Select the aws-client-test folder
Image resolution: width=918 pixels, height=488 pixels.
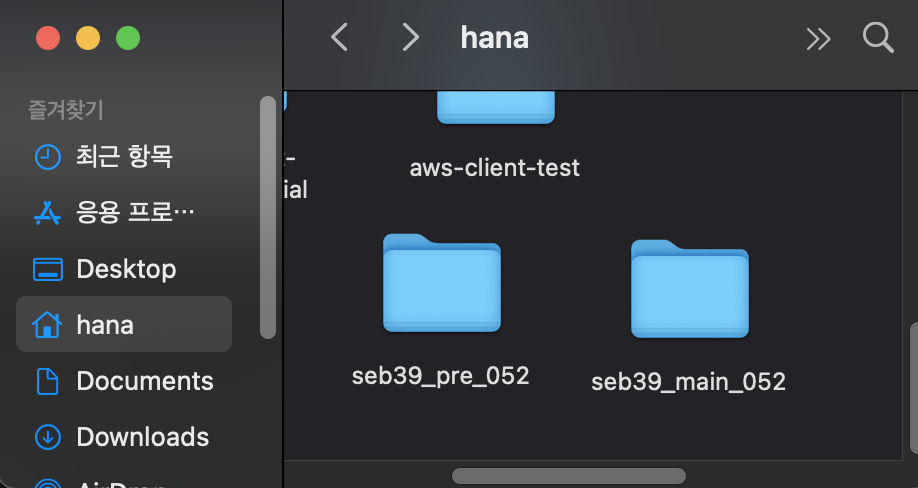[495, 135]
